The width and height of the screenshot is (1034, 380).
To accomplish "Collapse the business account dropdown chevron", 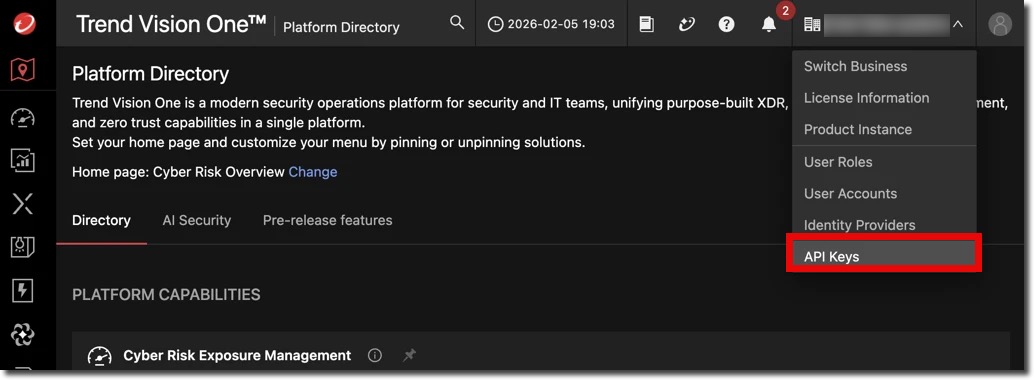I will (x=958, y=24).
